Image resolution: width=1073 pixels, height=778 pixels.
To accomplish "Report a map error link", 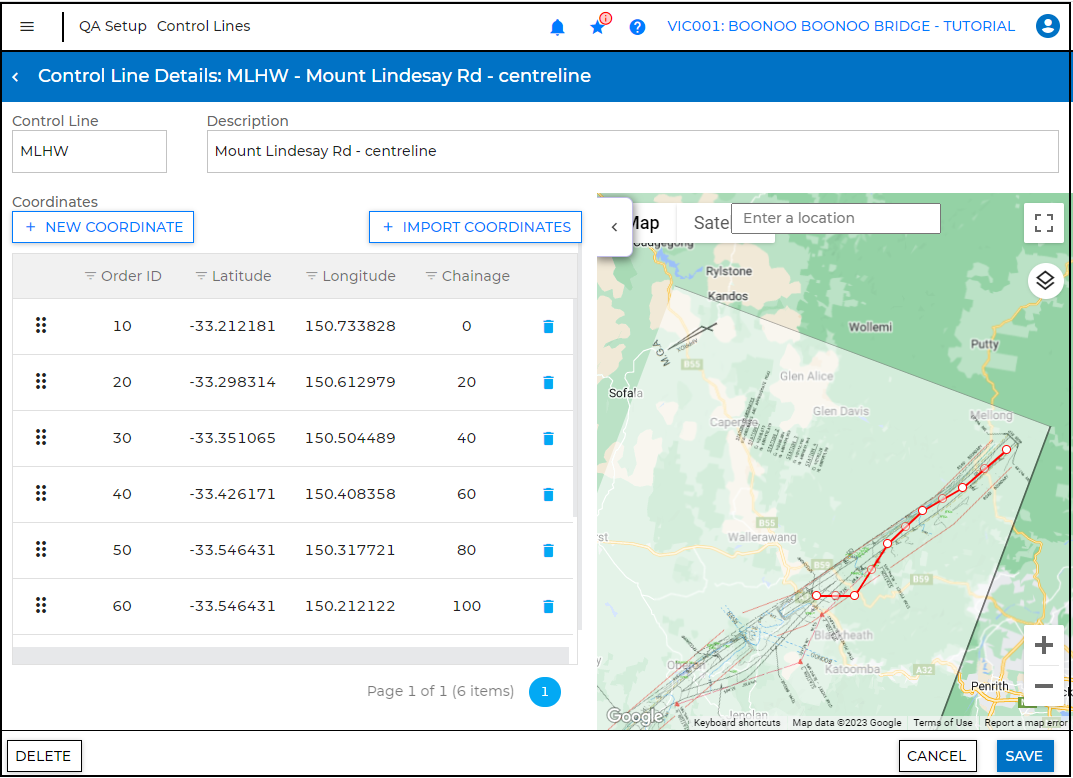I will [x=1025, y=723].
